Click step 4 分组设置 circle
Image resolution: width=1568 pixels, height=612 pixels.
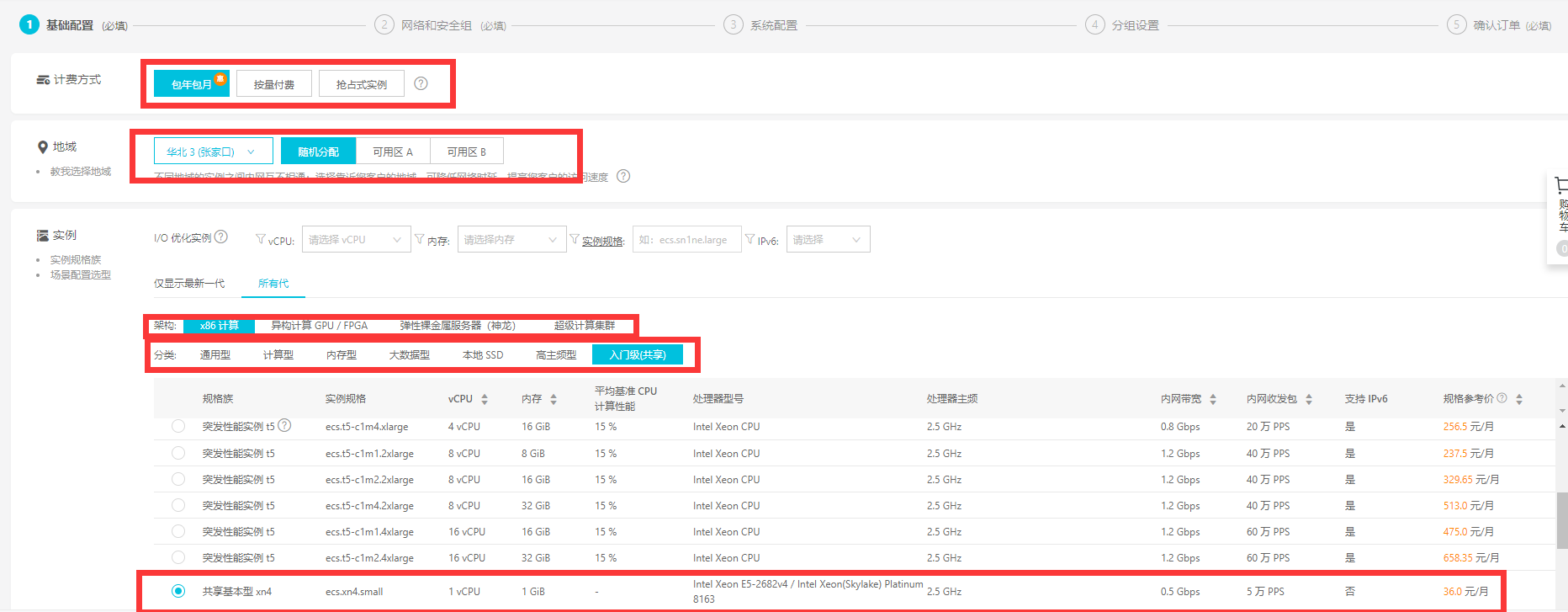(x=1095, y=24)
